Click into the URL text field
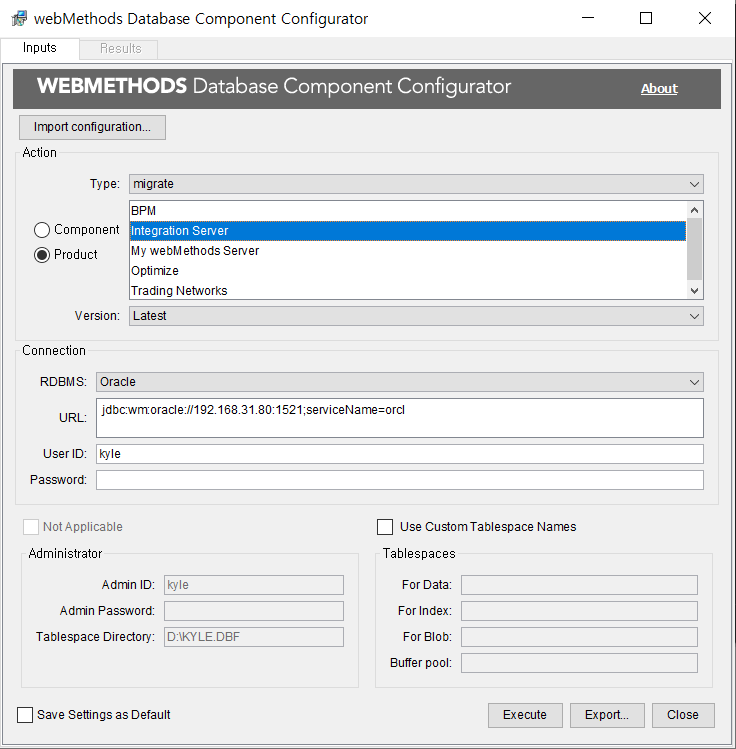Viewport: 736px width, 749px height. click(x=400, y=418)
